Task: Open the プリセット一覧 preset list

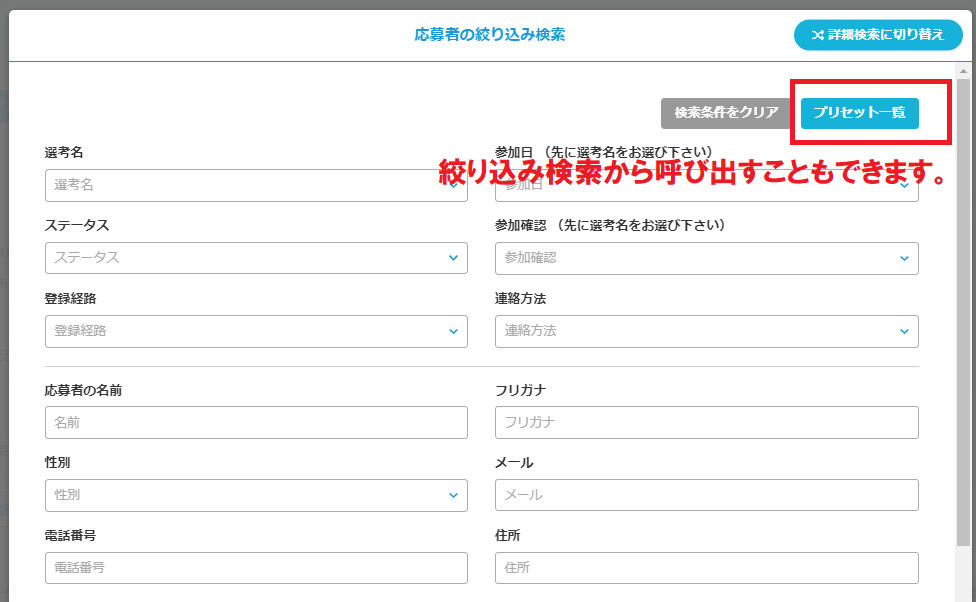Action: 859,113
